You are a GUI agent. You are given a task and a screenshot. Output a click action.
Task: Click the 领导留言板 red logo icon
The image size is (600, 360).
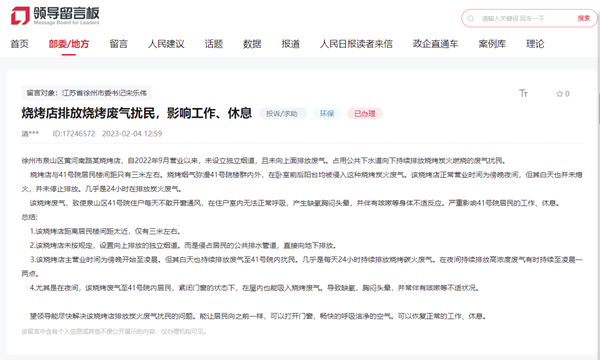point(20,16)
